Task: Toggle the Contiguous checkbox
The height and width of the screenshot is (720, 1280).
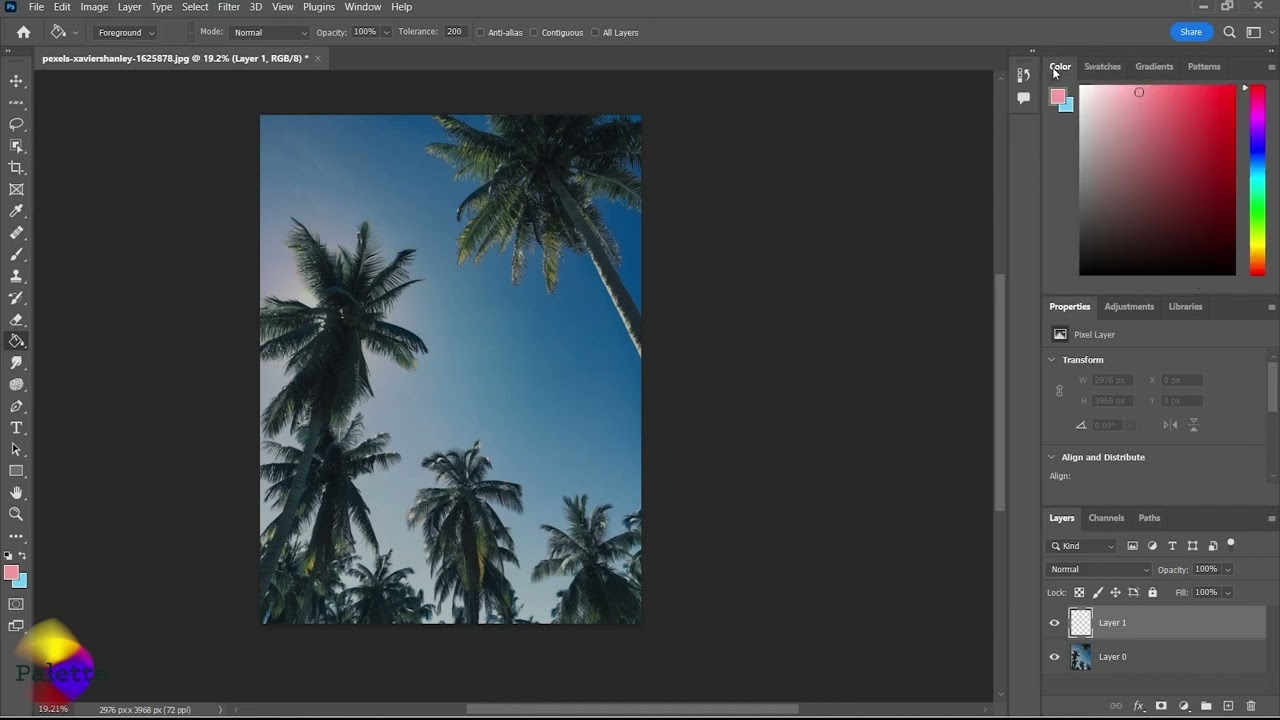Action: click(534, 33)
